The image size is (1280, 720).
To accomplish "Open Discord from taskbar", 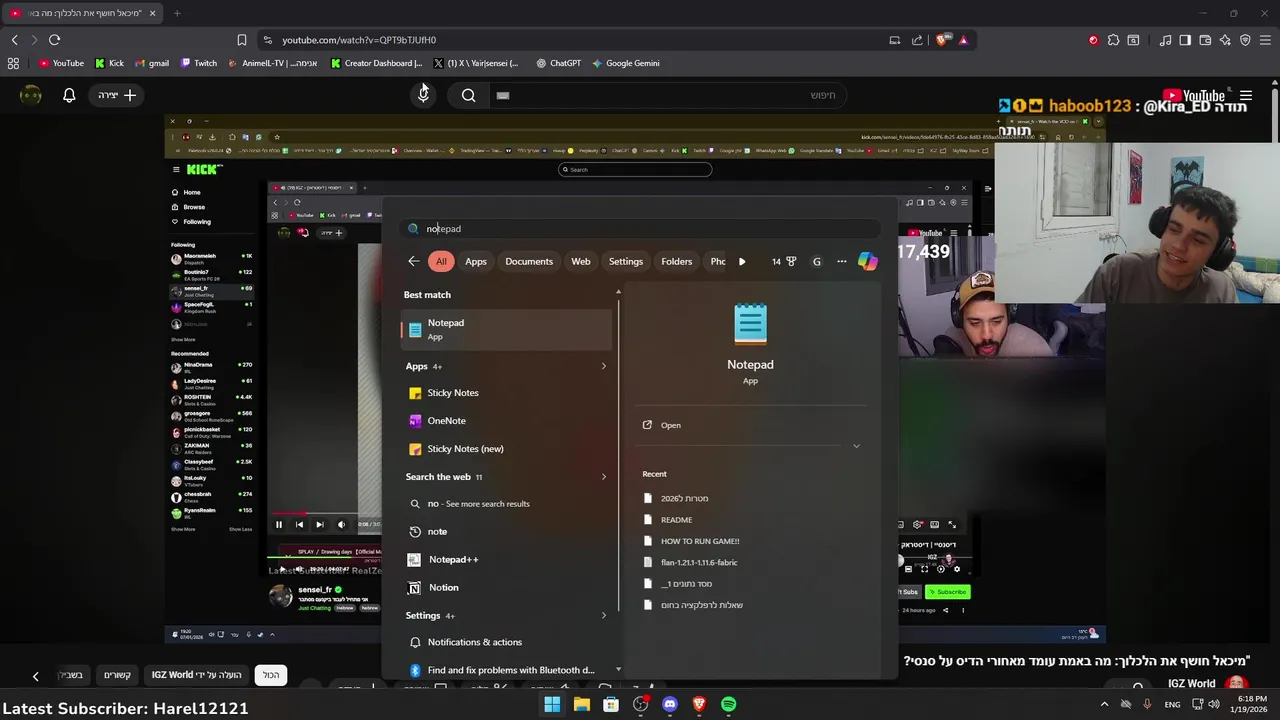I will tap(670, 704).
